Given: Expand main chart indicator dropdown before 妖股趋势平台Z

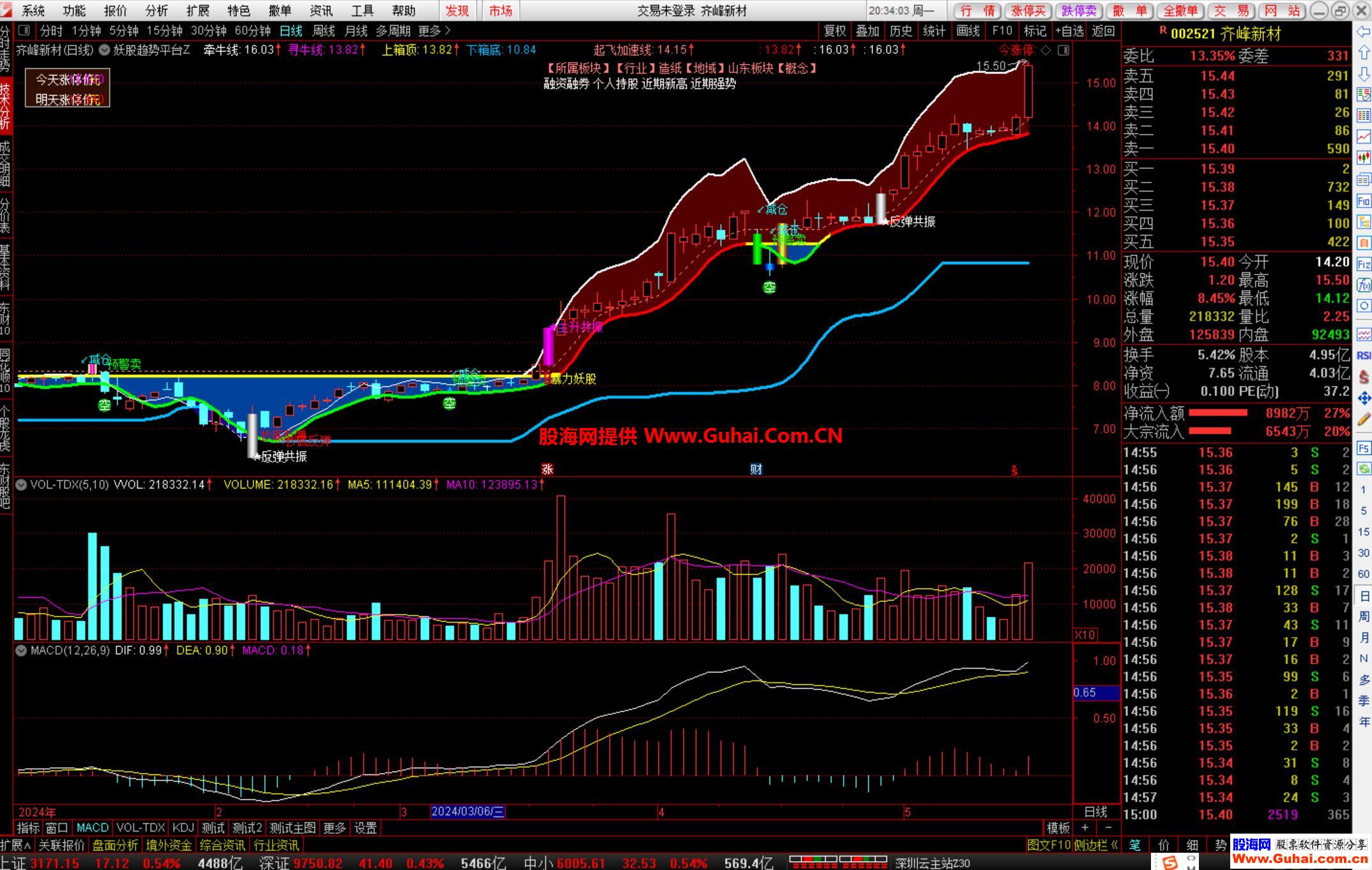Looking at the screenshot, I should click(x=104, y=50).
